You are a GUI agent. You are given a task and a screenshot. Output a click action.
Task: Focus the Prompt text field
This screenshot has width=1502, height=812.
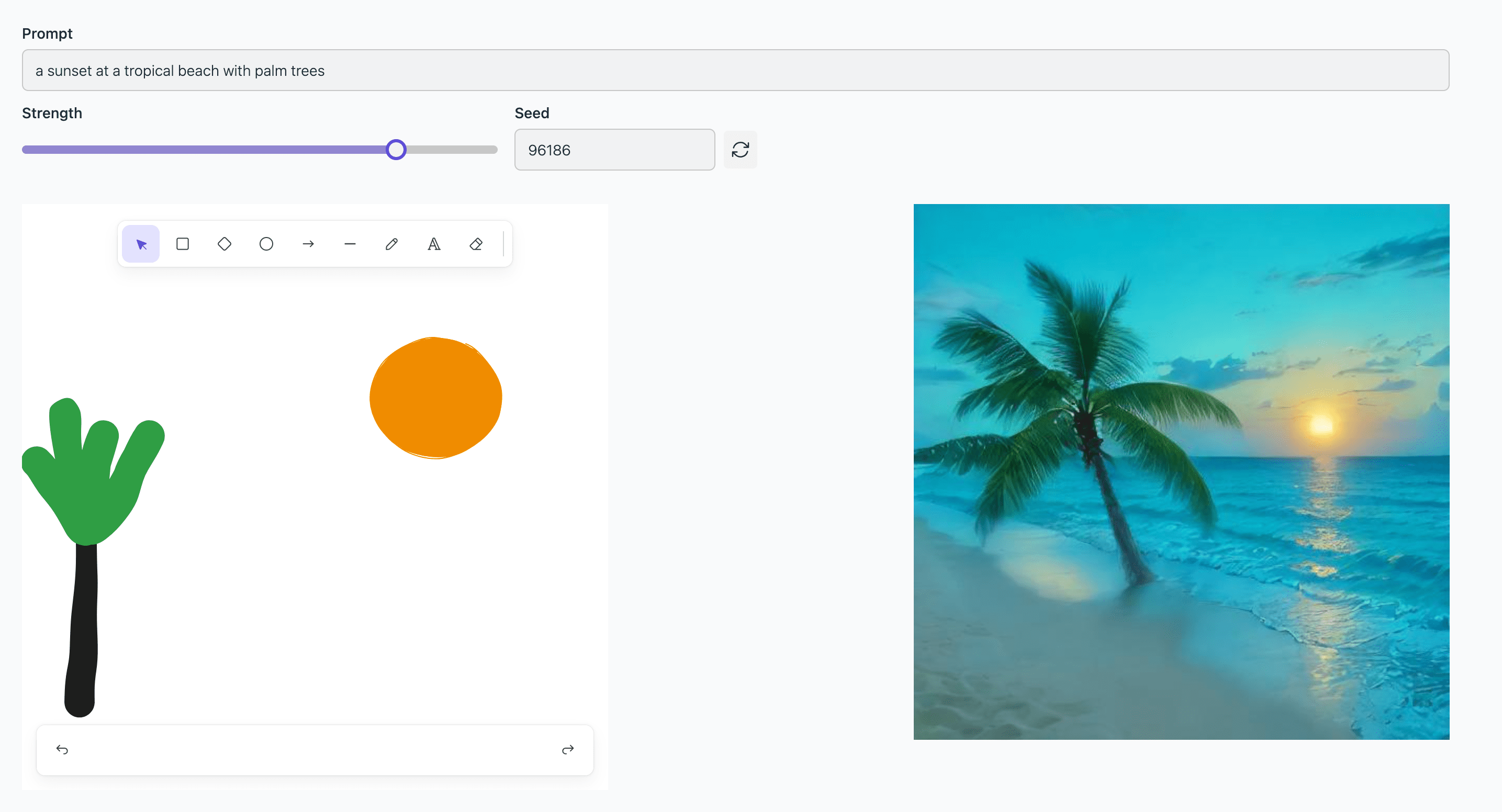(735, 70)
